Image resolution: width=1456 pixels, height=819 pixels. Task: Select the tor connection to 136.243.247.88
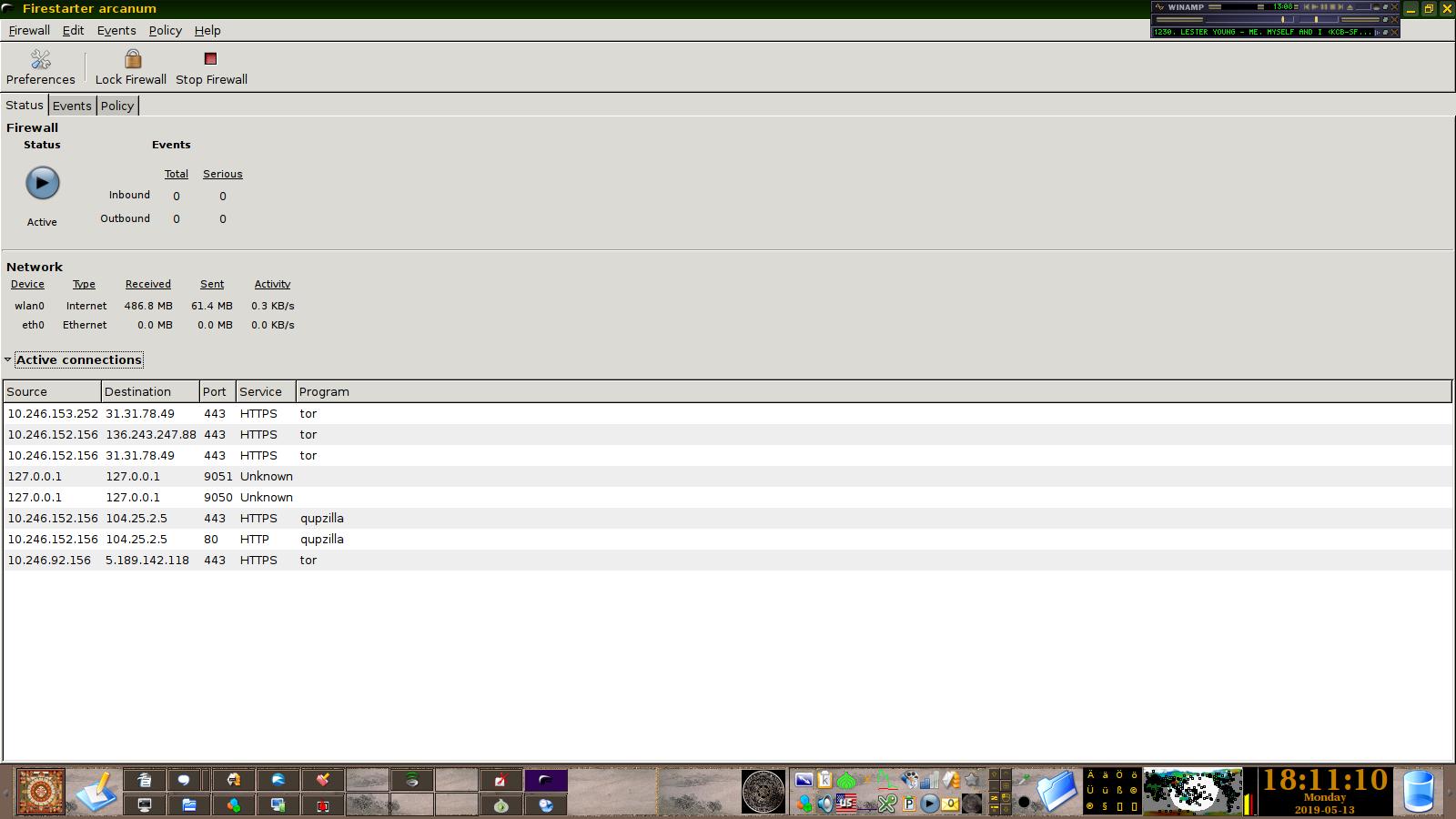728,434
